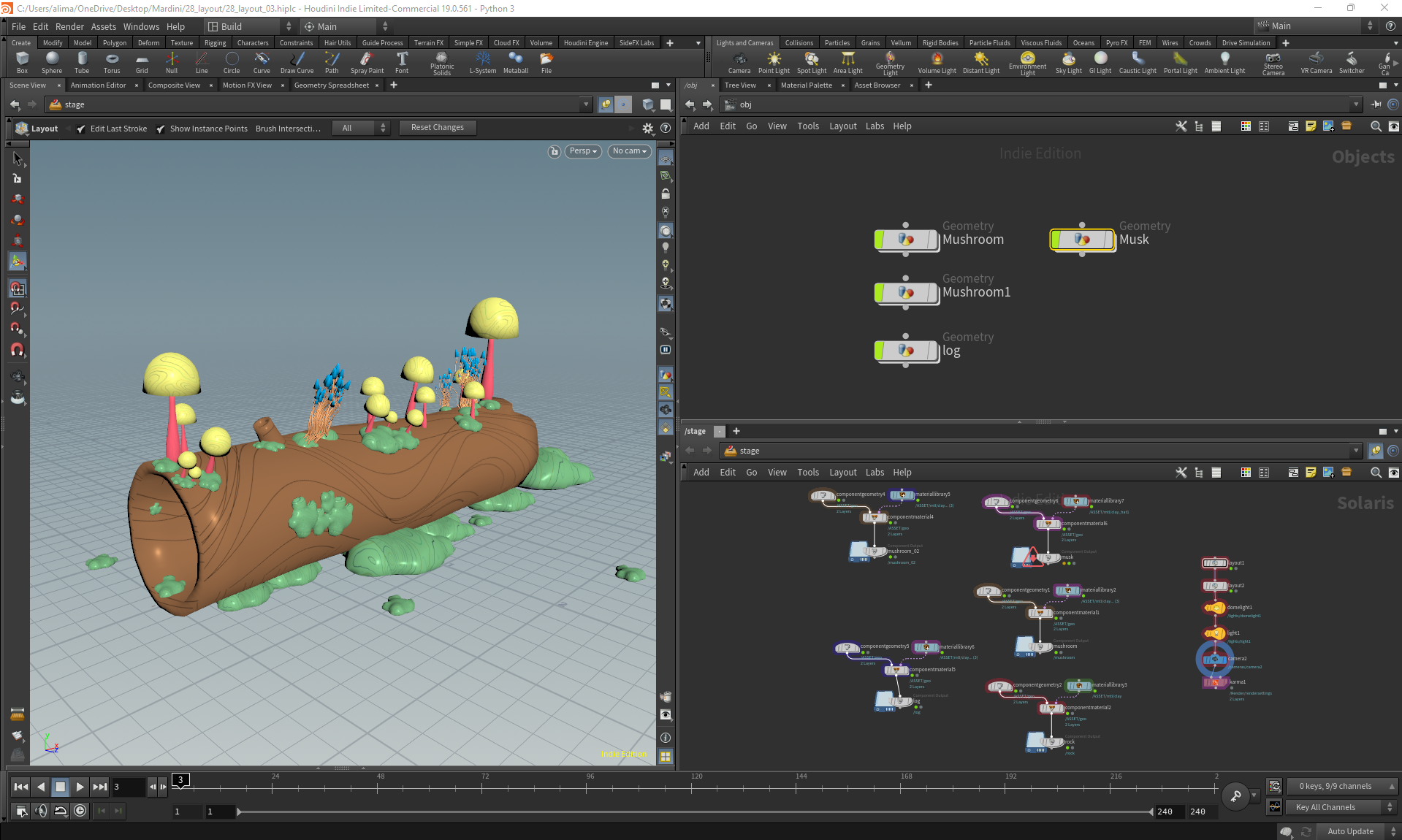Add an Area Light from the shelf
1402x840 pixels.
point(848,63)
